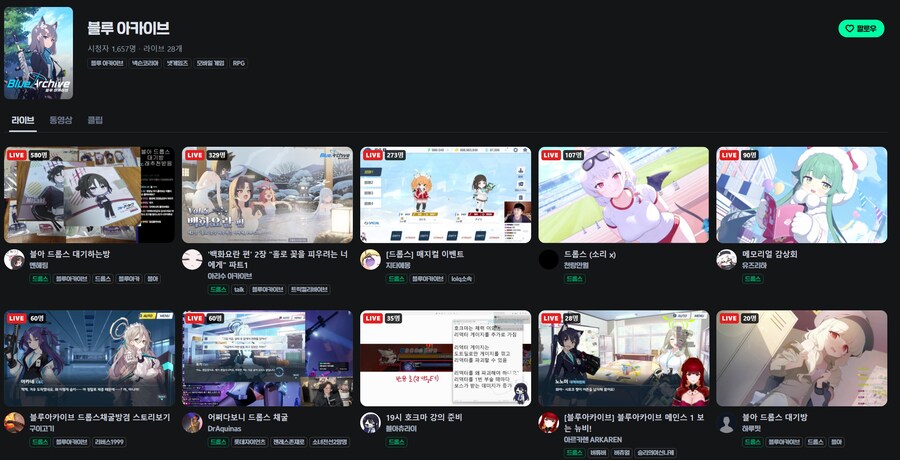Click black avatar beside 드롭스 (소리 x)

[549, 260]
